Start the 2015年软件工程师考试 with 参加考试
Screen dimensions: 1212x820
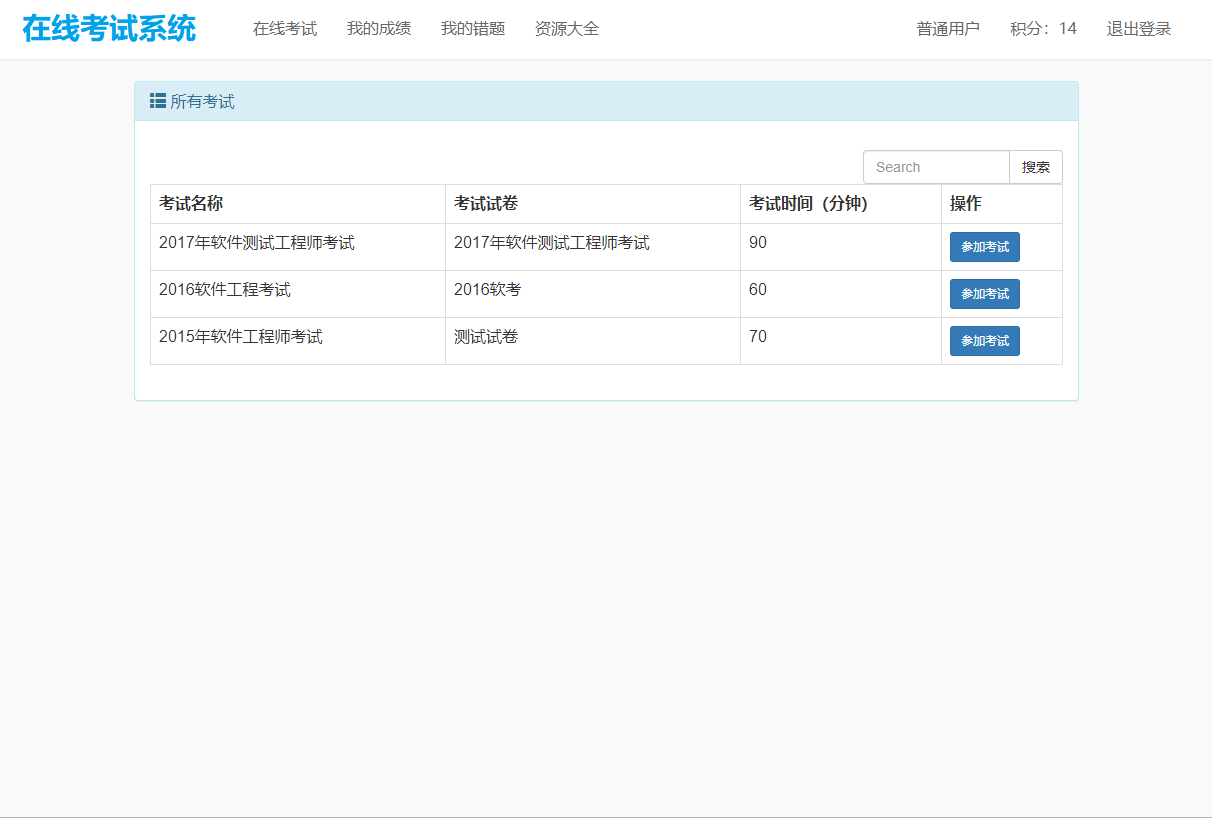pos(984,341)
